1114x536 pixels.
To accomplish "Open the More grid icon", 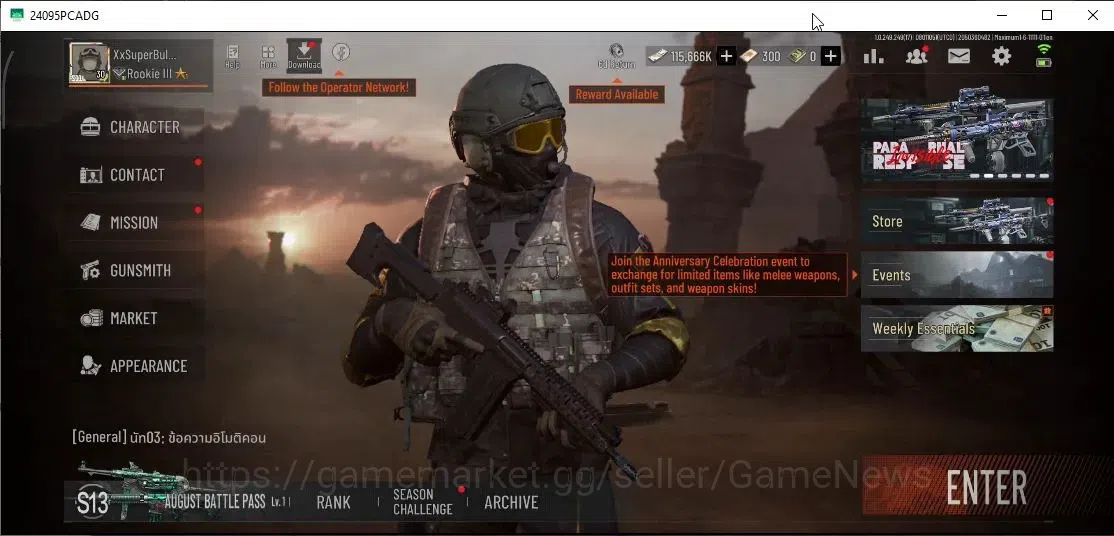I will tap(268, 56).
